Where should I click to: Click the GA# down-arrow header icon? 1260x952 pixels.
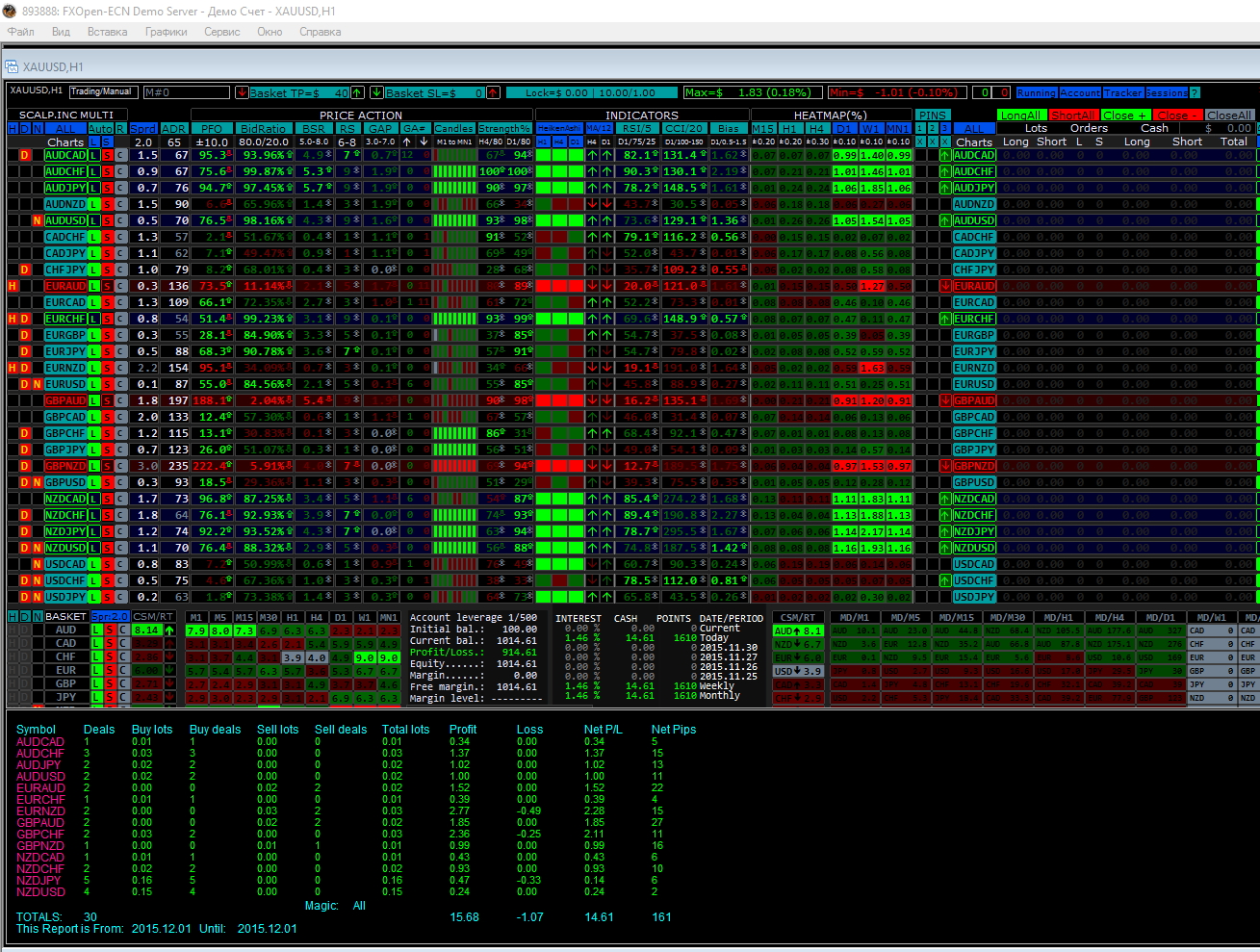click(424, 142)
